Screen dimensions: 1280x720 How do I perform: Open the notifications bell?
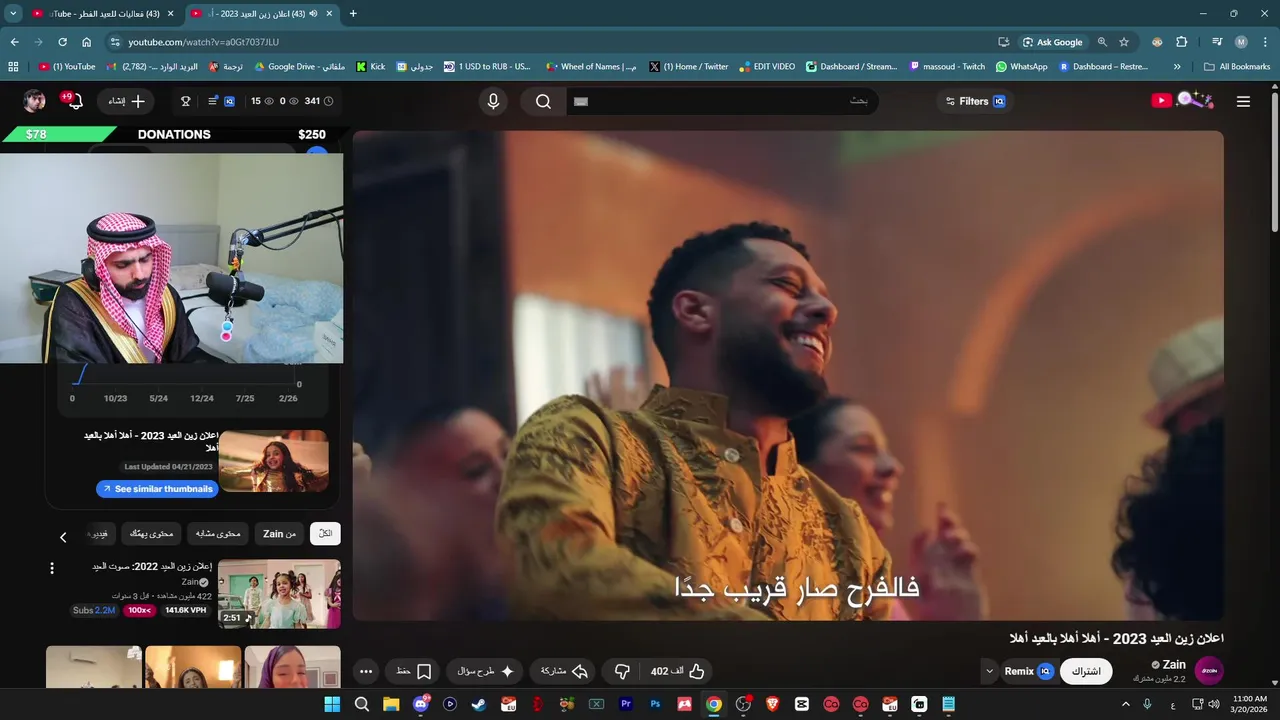pyautogui.click(x=74, y=101)
